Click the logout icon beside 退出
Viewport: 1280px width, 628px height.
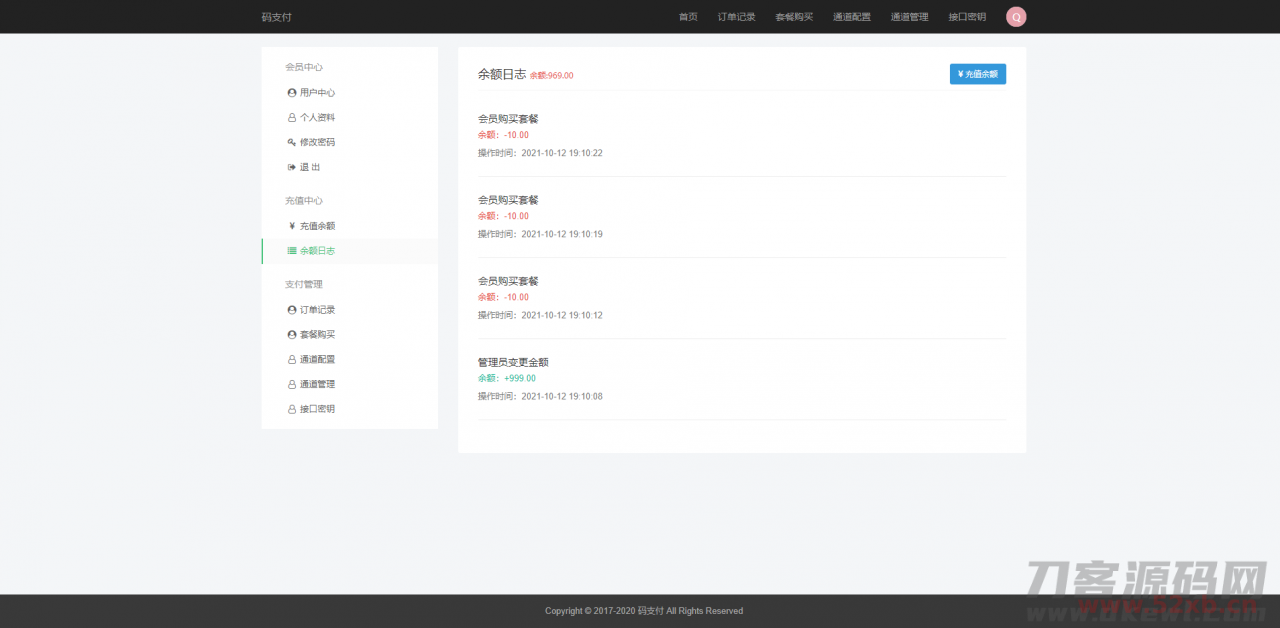[292, 167]
